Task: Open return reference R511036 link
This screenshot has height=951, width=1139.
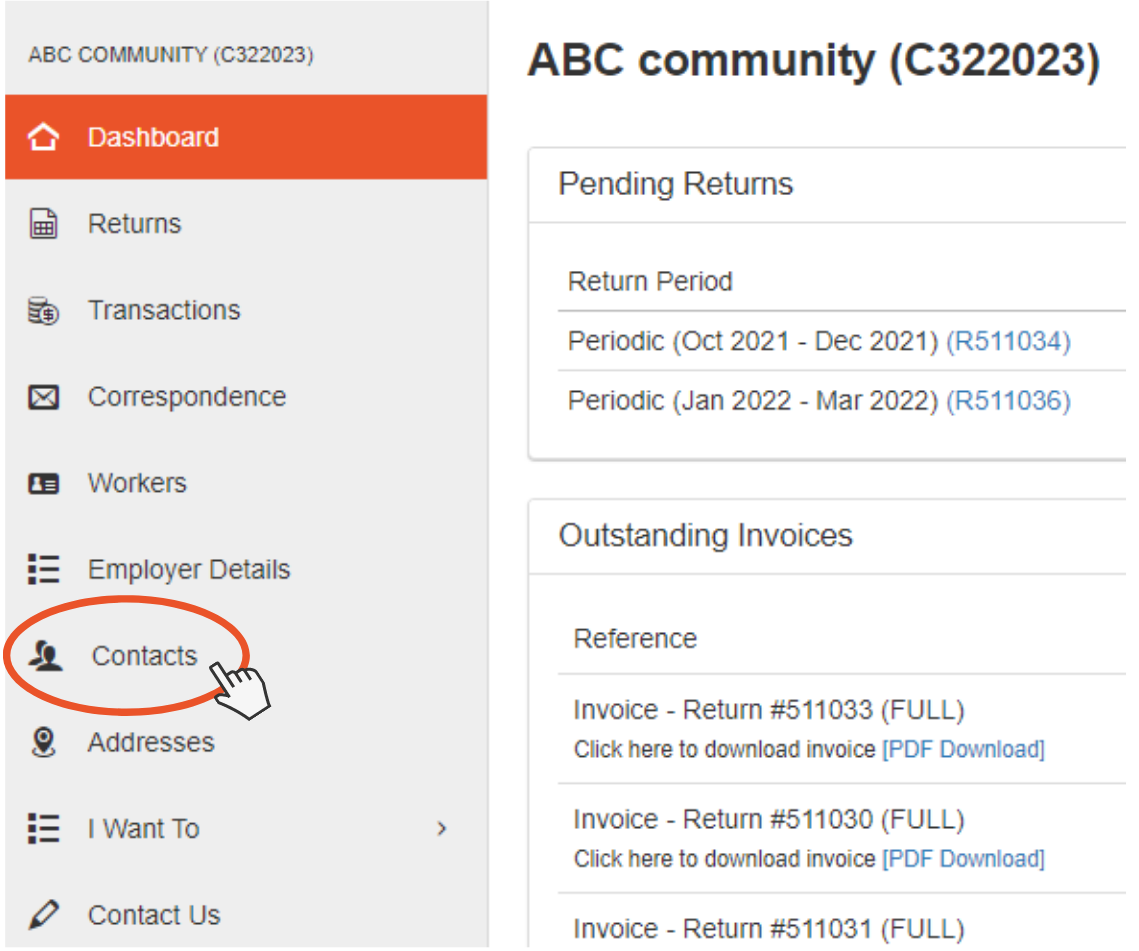Action: click(1008, 401)
